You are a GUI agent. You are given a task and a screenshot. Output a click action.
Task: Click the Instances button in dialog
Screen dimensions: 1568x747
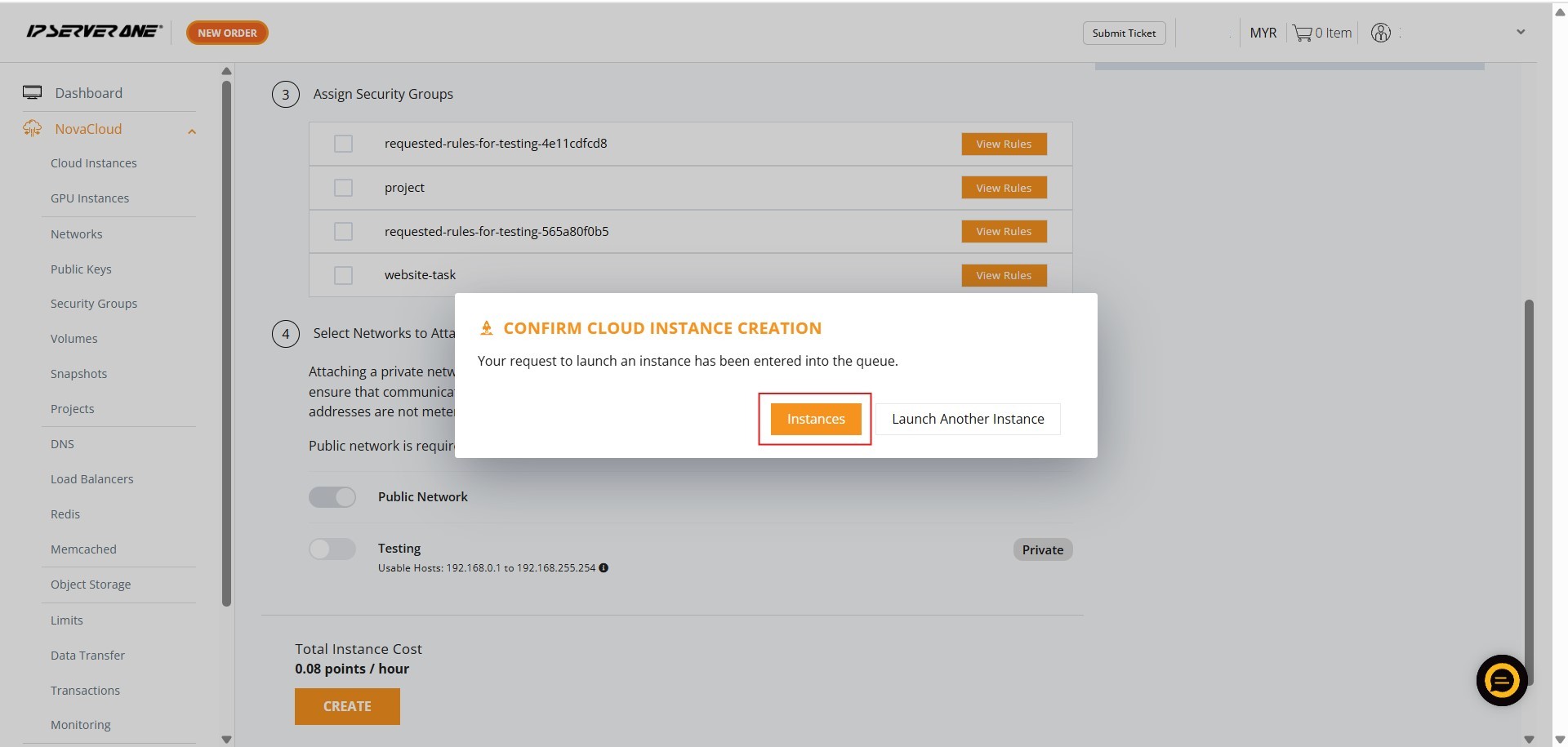tap(815, 419)
